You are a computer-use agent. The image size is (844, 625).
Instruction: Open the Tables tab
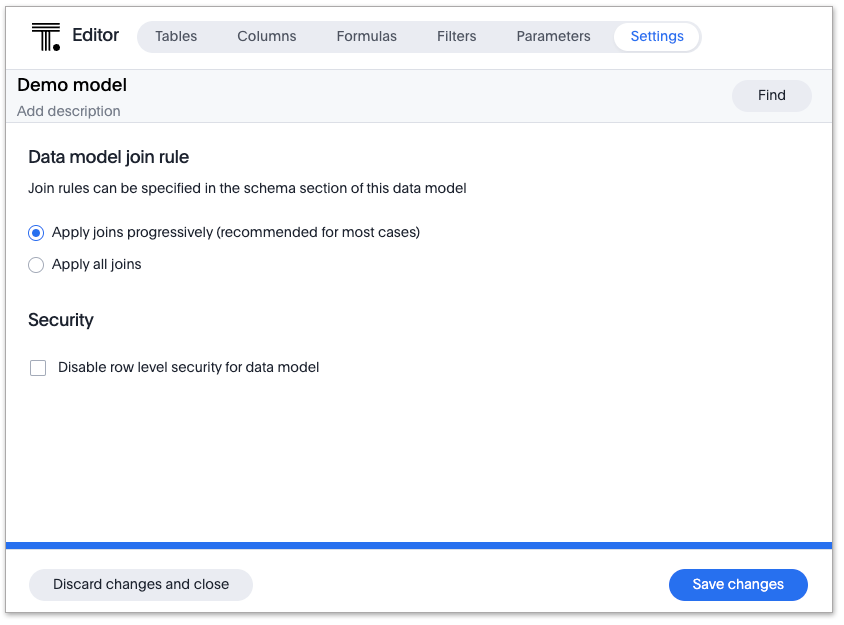tap(176, 36)
